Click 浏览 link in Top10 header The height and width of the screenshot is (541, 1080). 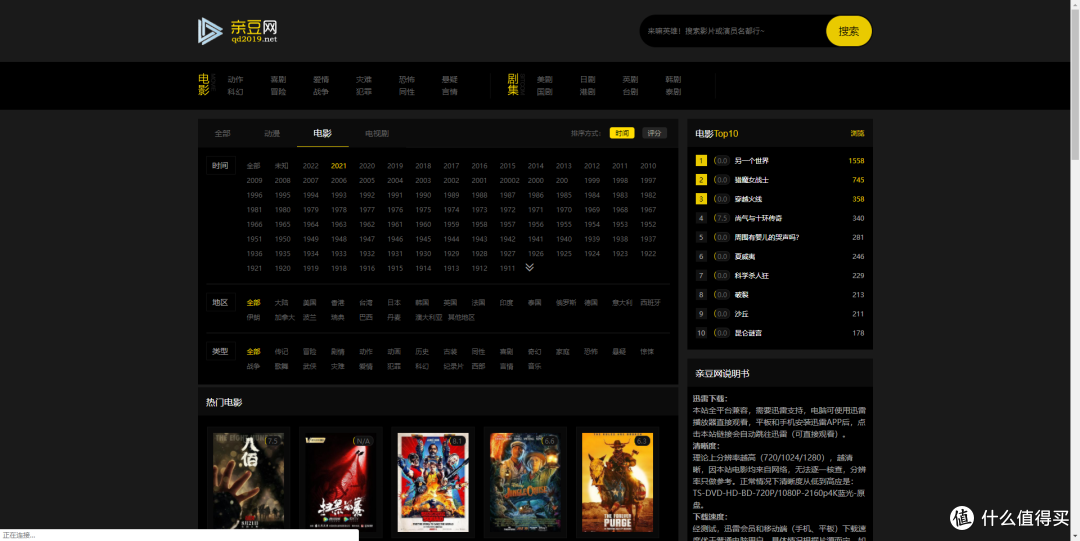(857, 133)
